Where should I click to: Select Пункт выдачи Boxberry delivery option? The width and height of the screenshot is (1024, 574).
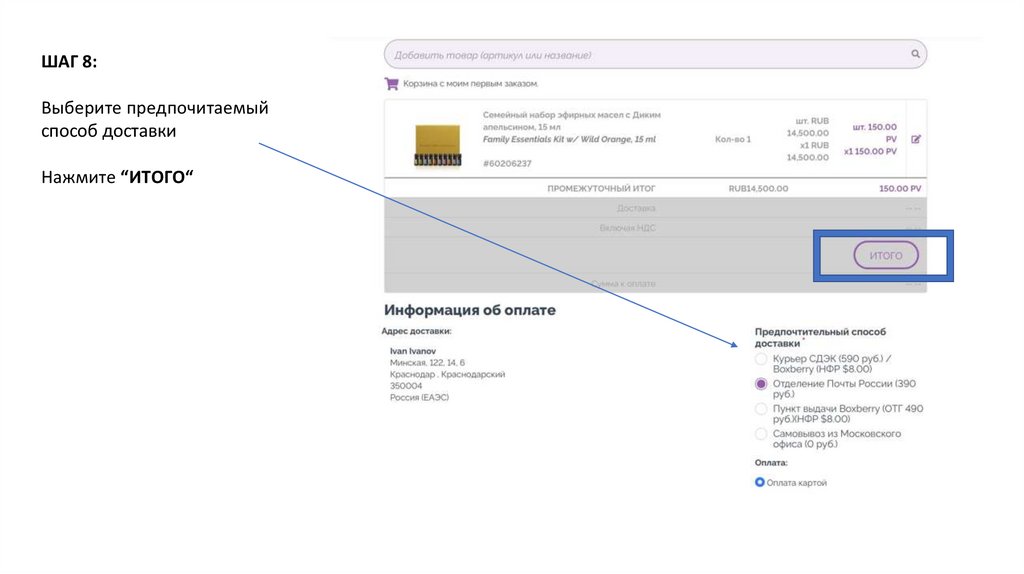point(761,409)
